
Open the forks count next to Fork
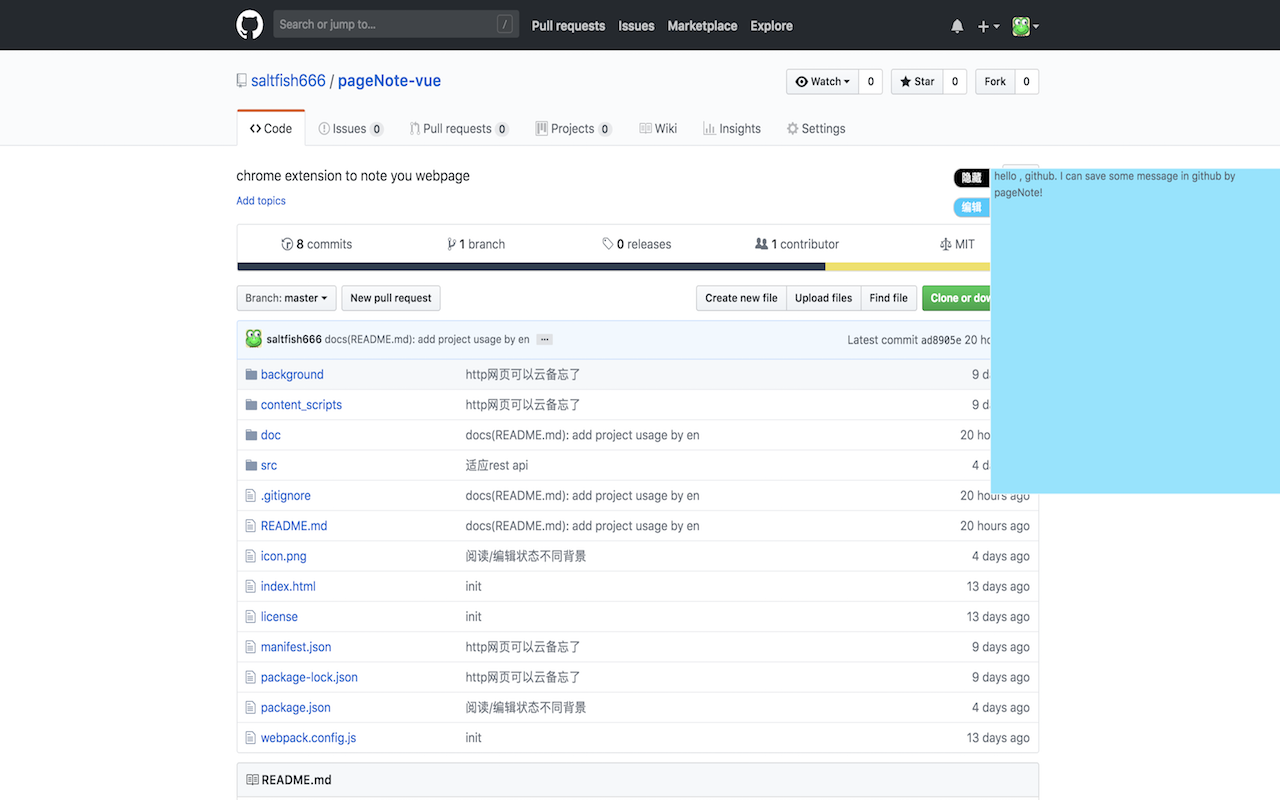click(x=1027, y=82)
